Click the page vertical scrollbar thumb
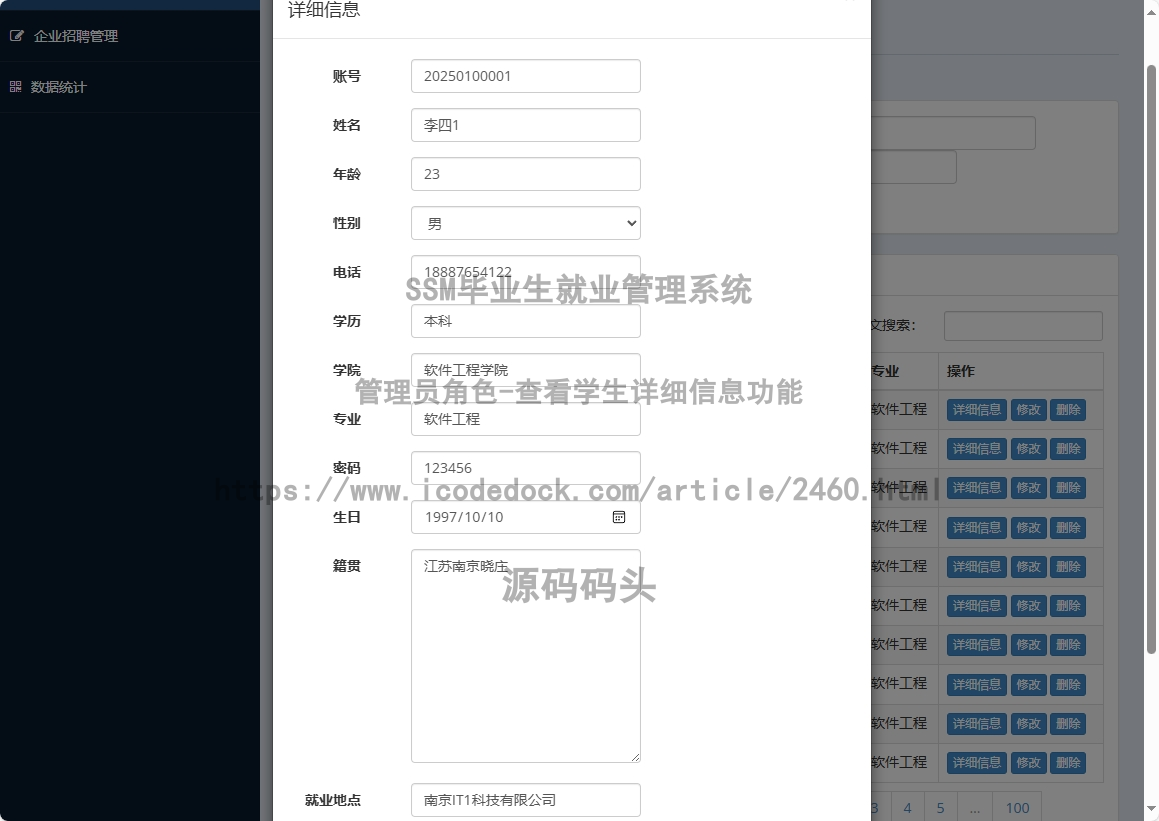This screenshot has width=1159, height=821. pos(1151,359)
